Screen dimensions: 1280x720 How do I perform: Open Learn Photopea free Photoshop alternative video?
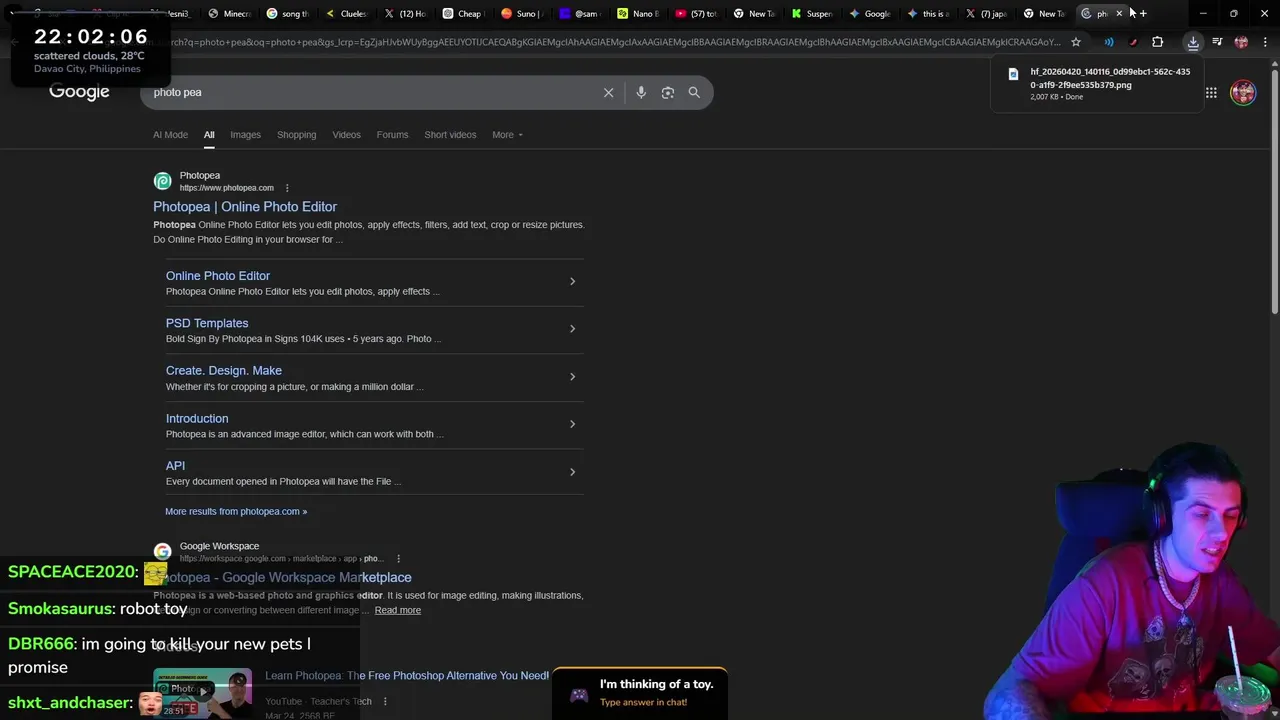(x=407, y=676)
